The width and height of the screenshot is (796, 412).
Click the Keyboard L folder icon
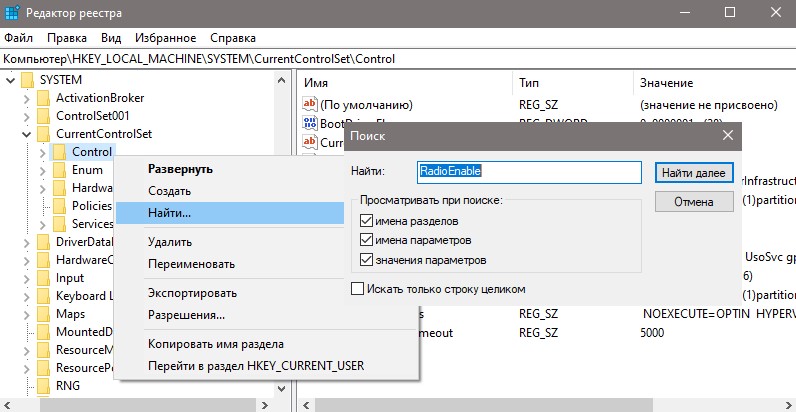tap(44, 296)
